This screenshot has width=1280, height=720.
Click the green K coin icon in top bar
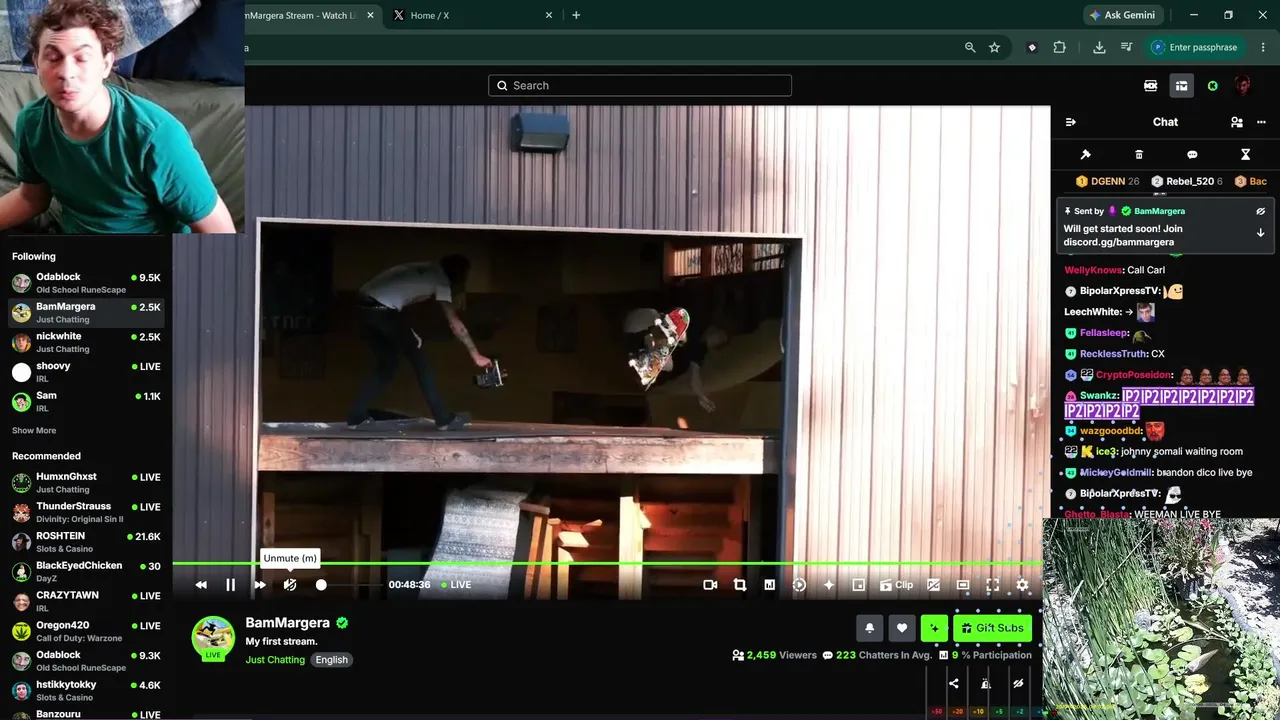pos(1212,86)
